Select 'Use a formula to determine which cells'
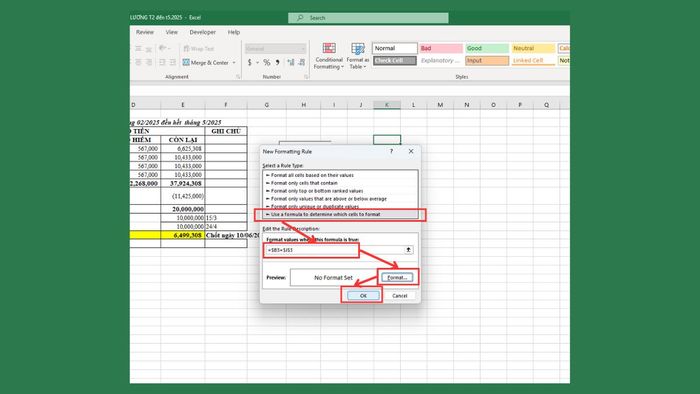The height and width of the screenshot is (394, 700). 340,214
